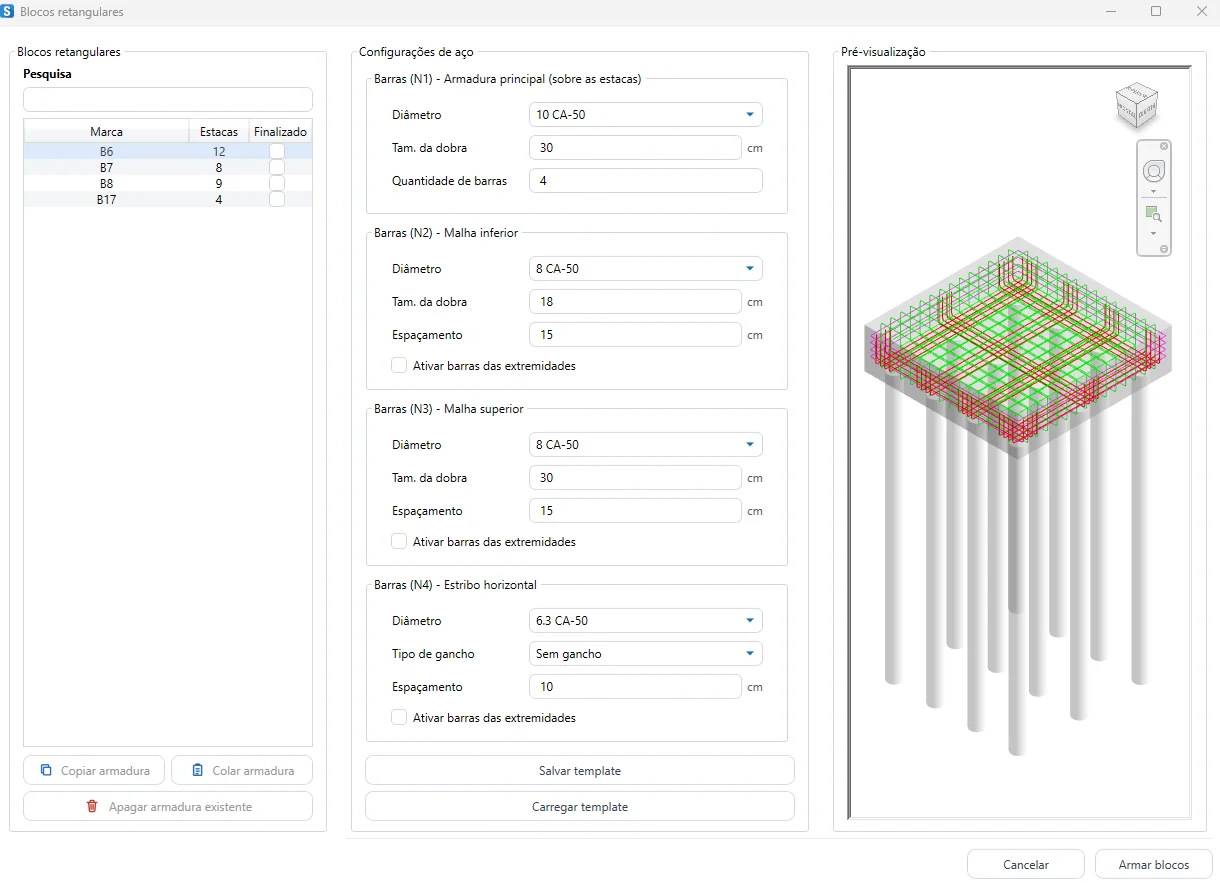This screenshot has height=883, width=1220.
Task: Click the Armar blocos button
Action: pos(1154,865)
